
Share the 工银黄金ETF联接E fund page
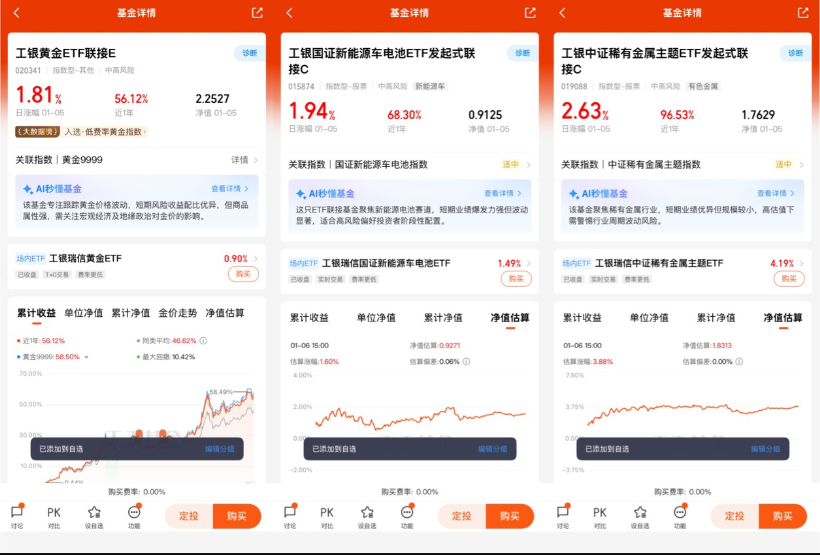coord(257,13)
